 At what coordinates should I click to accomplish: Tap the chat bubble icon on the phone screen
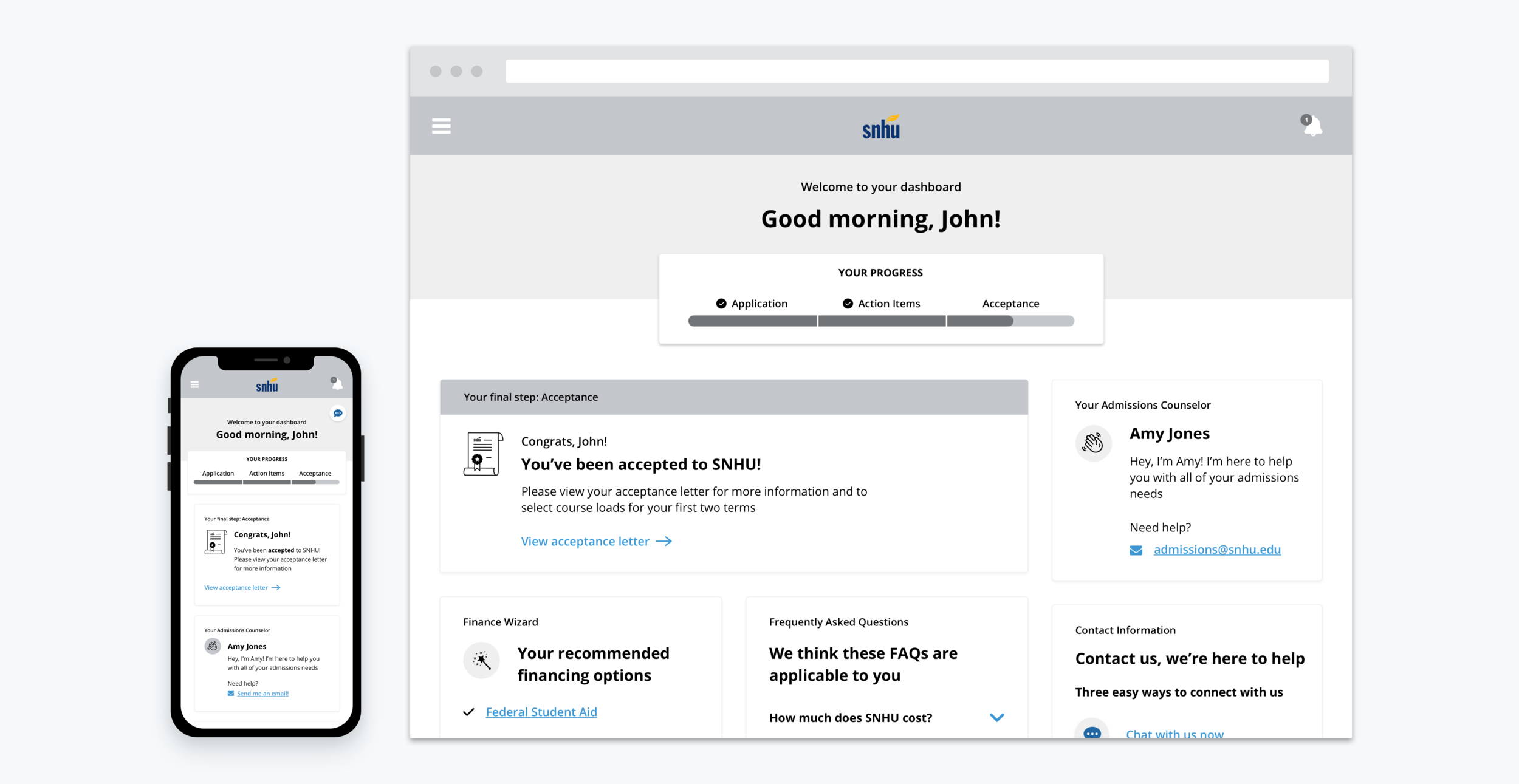point(338,414)
